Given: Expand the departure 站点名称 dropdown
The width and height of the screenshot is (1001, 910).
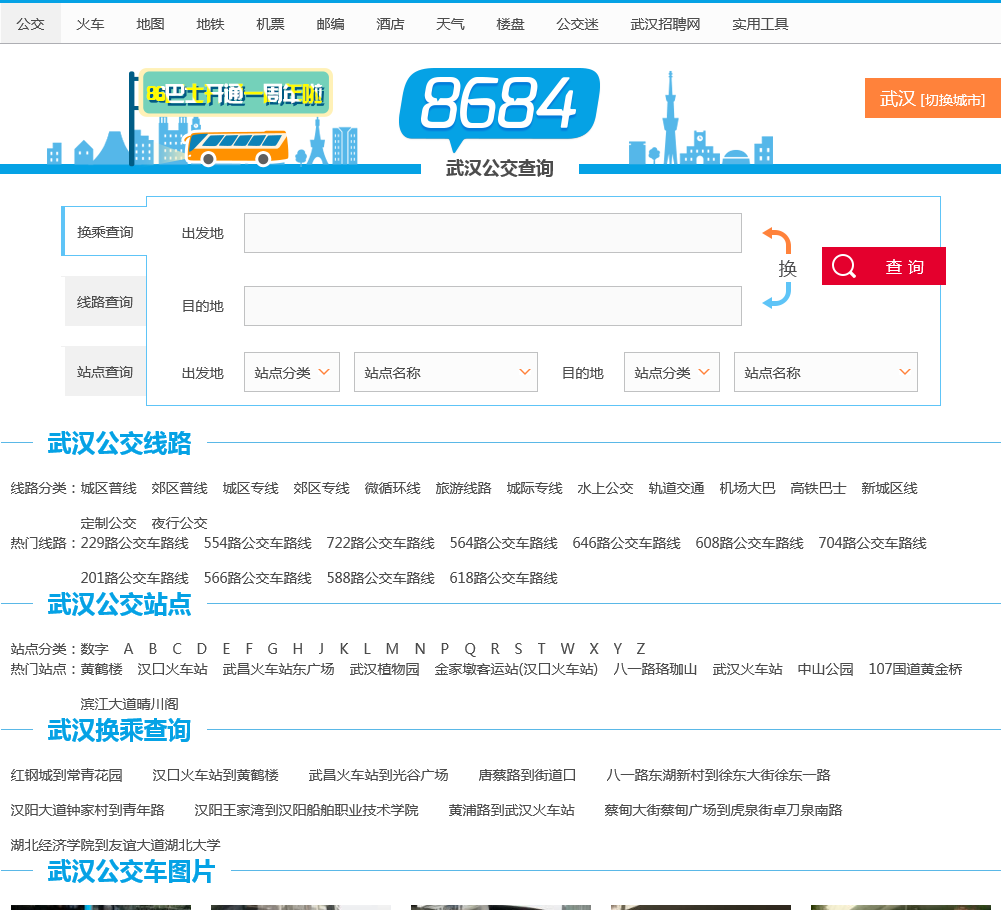Looking at the screenshot, I should (x=446, y=372).
